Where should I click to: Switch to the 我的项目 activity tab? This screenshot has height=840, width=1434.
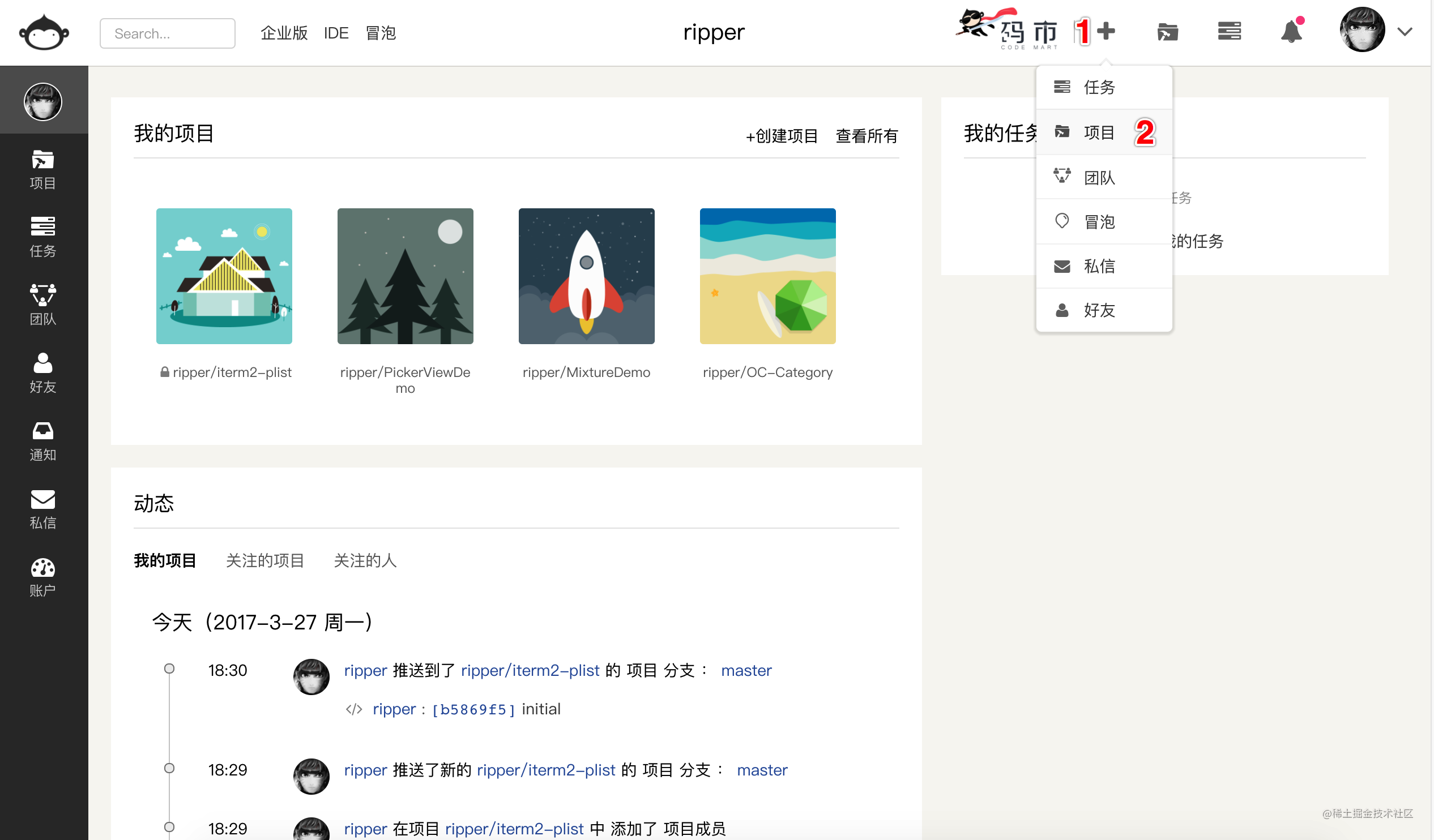pos(165,560)
